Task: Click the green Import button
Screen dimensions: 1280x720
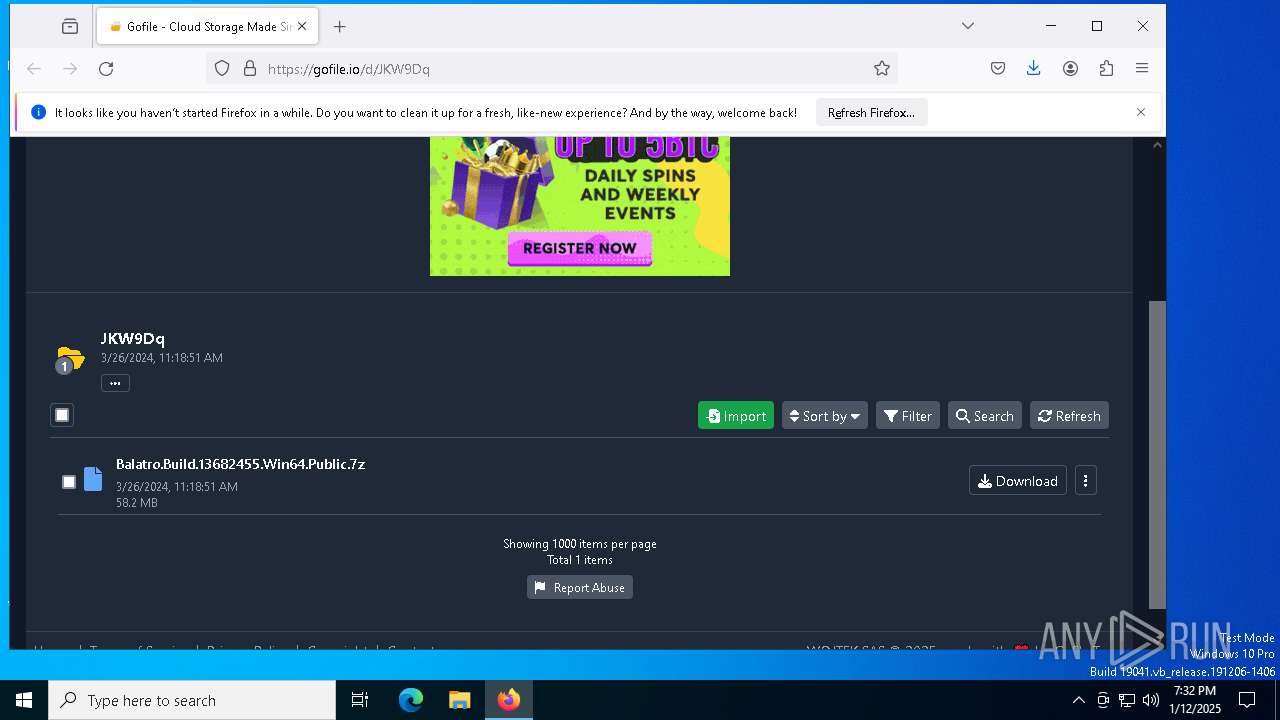Action: click(736, 416)
